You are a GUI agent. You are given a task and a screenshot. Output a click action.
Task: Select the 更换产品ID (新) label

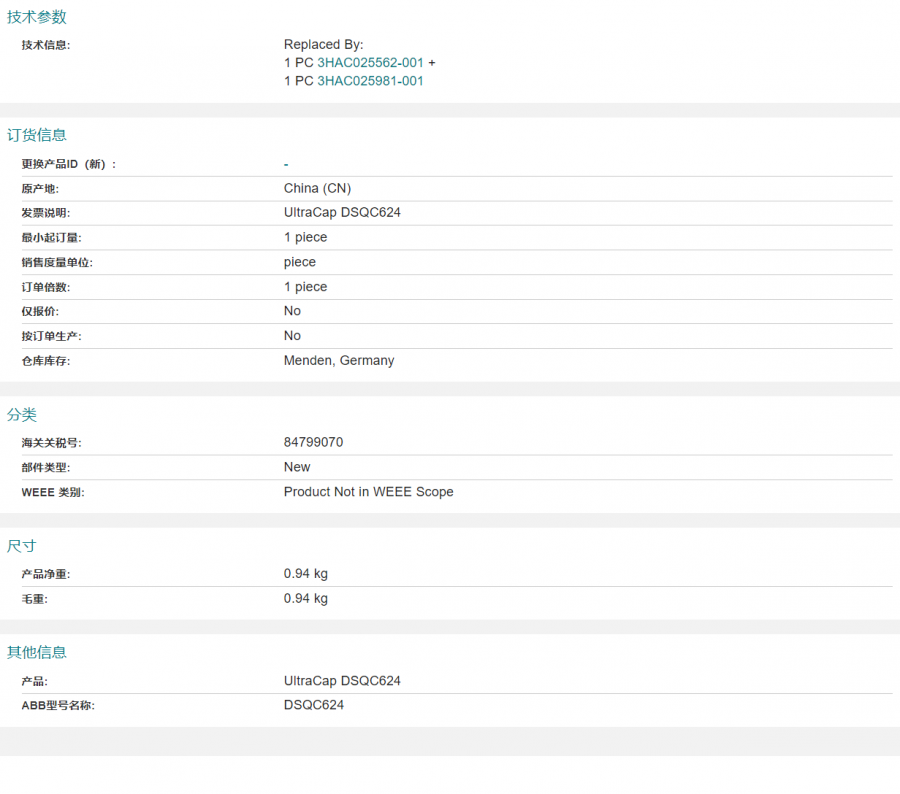(69, 164)
